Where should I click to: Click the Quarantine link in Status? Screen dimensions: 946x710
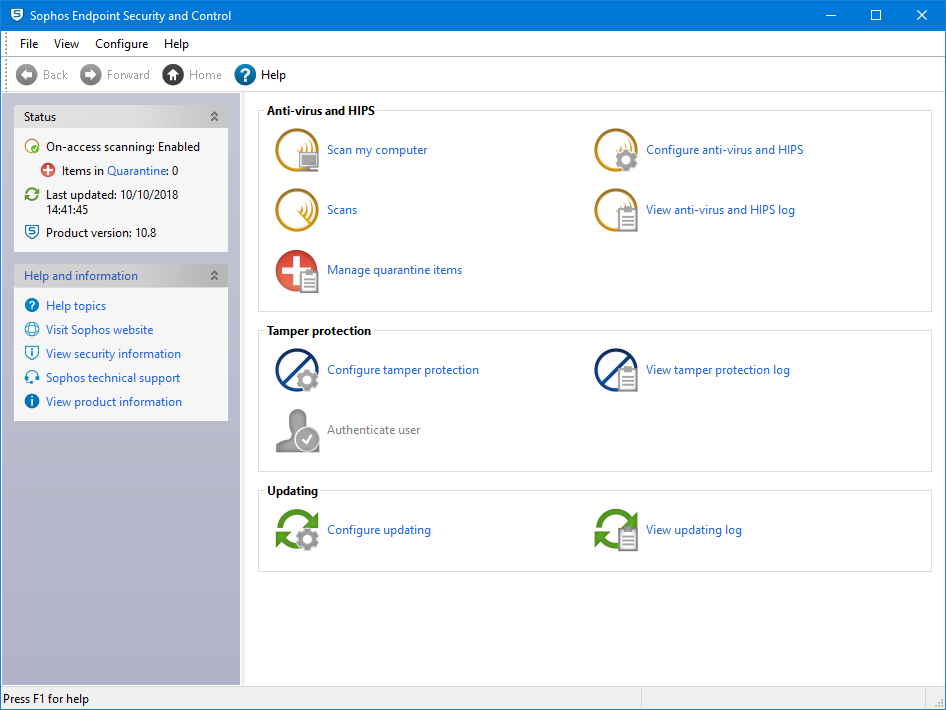136,171
